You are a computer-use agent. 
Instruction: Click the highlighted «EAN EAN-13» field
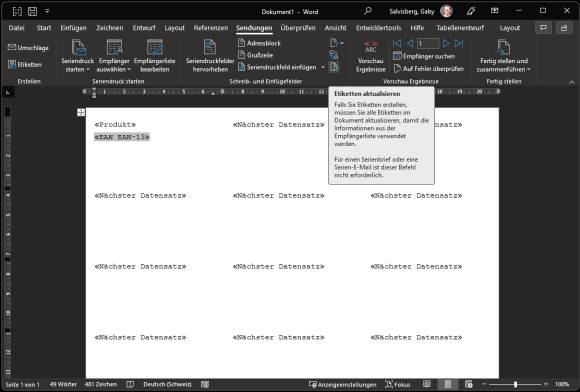click(122, 137)
